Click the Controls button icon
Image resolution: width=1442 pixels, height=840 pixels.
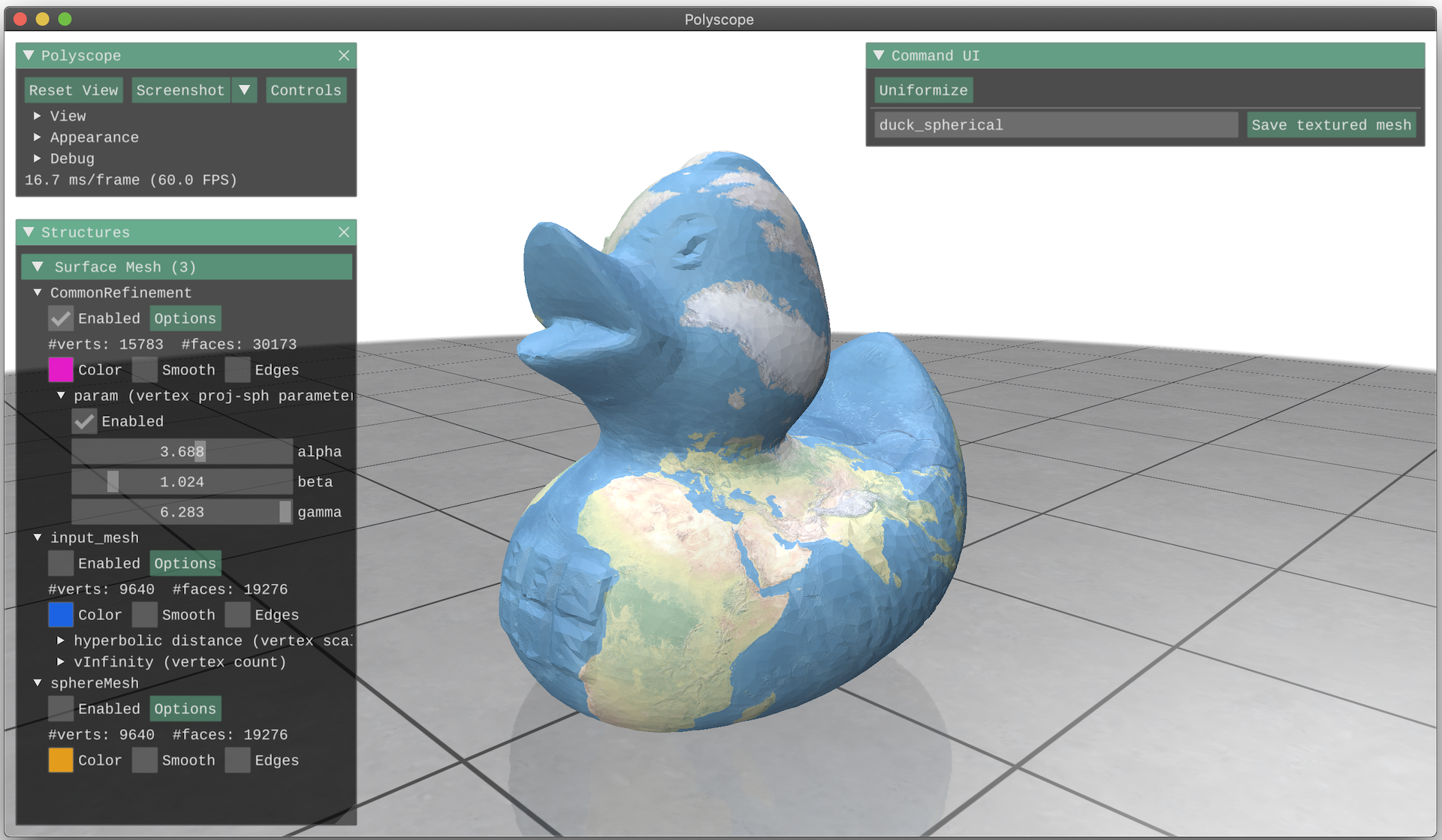pos(306,91)
